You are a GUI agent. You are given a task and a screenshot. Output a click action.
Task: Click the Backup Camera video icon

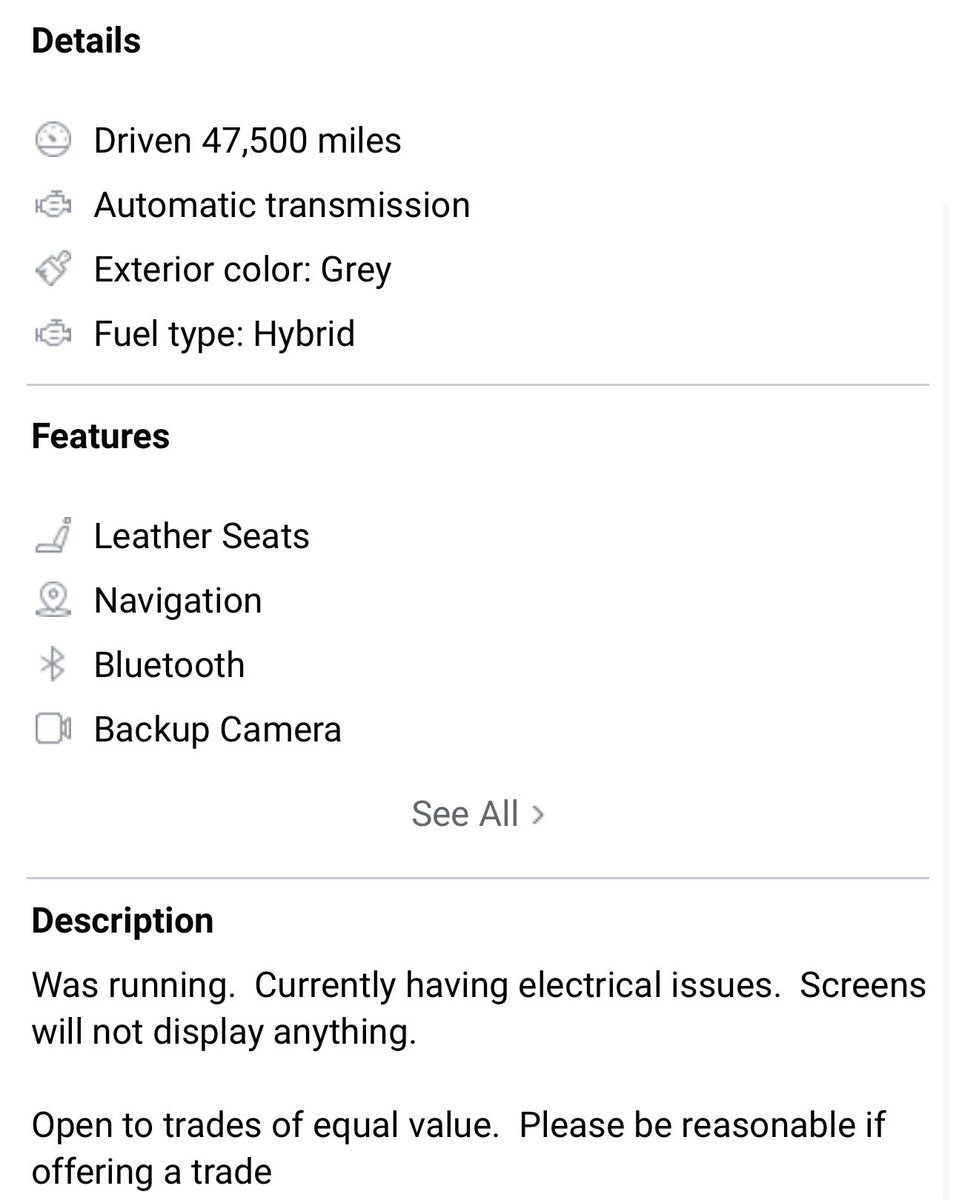point(53,729)
